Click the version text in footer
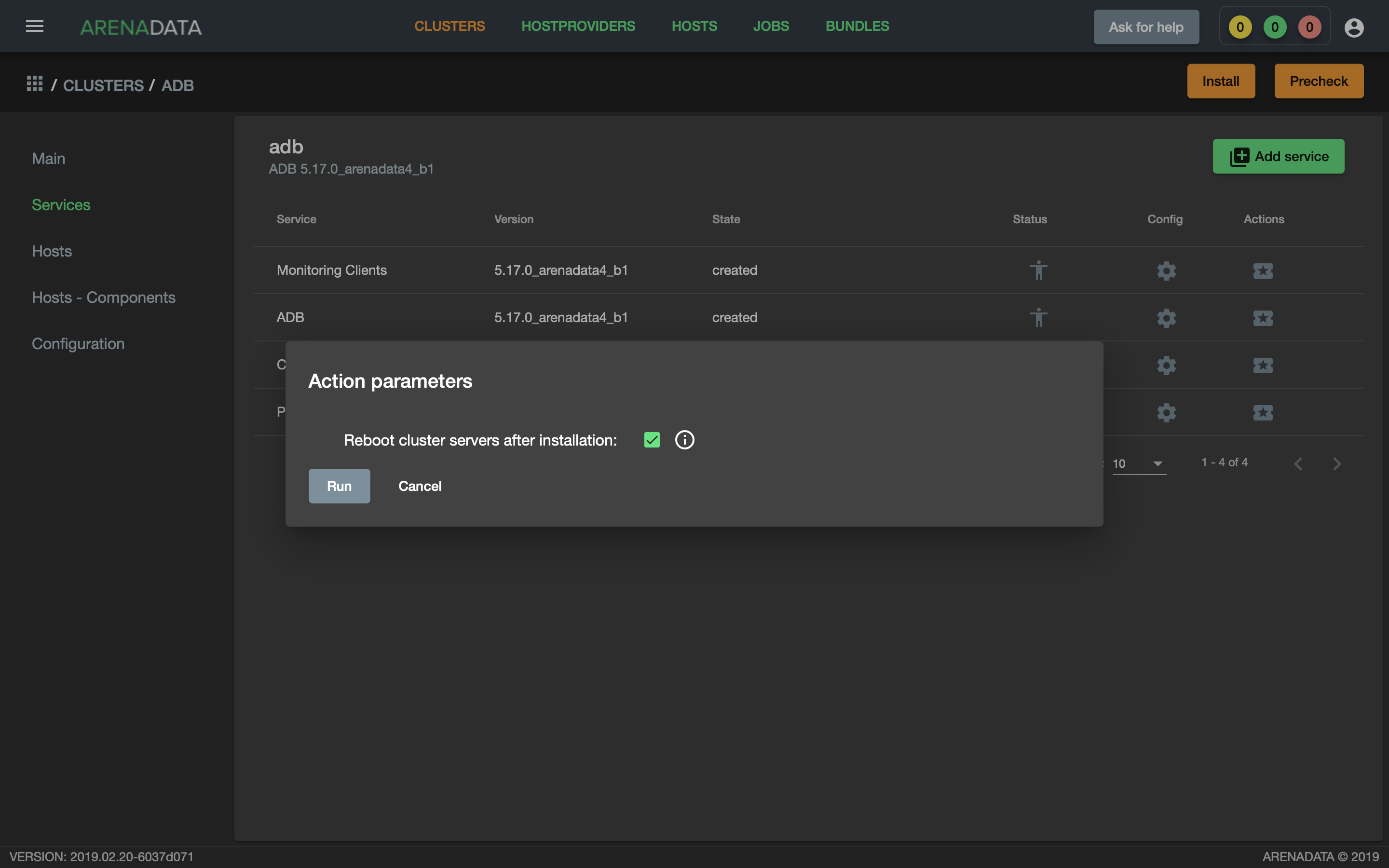 (102, 856)
